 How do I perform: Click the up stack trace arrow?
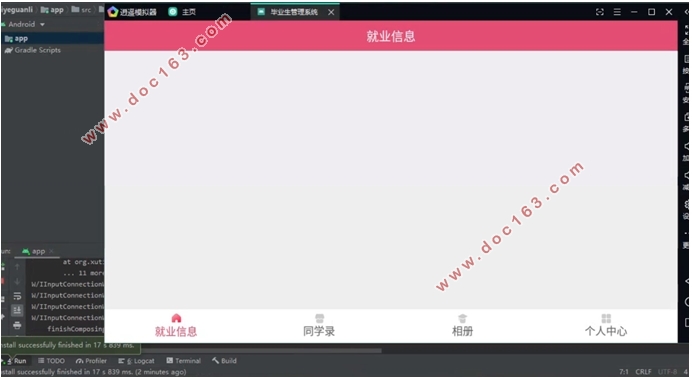click(x=17, y=267)
